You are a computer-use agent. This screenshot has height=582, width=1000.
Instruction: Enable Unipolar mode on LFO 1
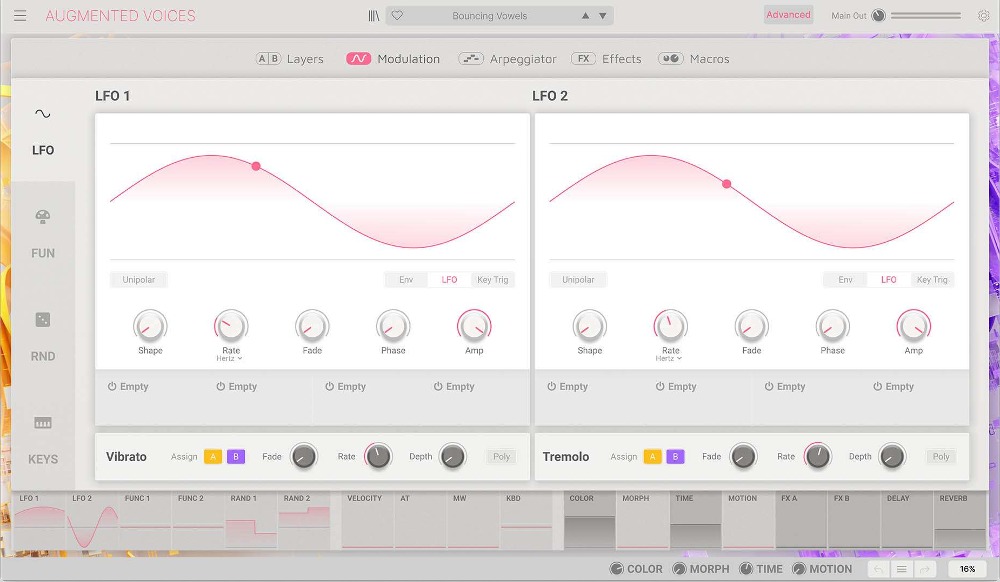pyautogui.click(x=138, y=279)
